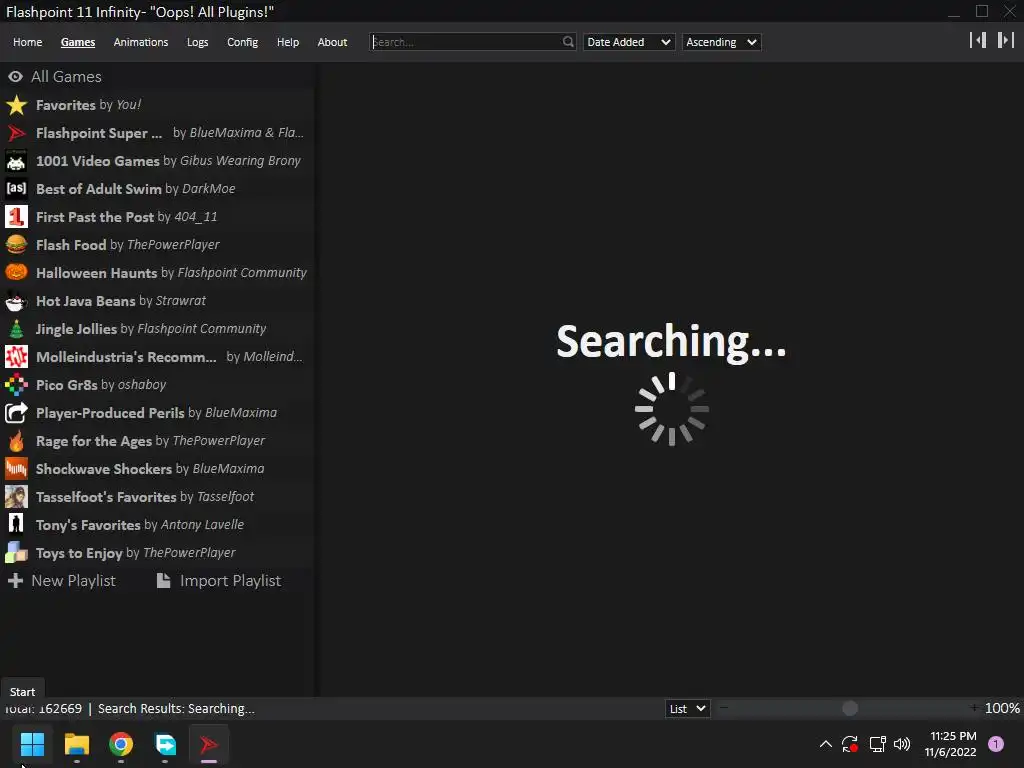
Task: Select the Halloween Haunts playlist name
Action: coord(96,273)
